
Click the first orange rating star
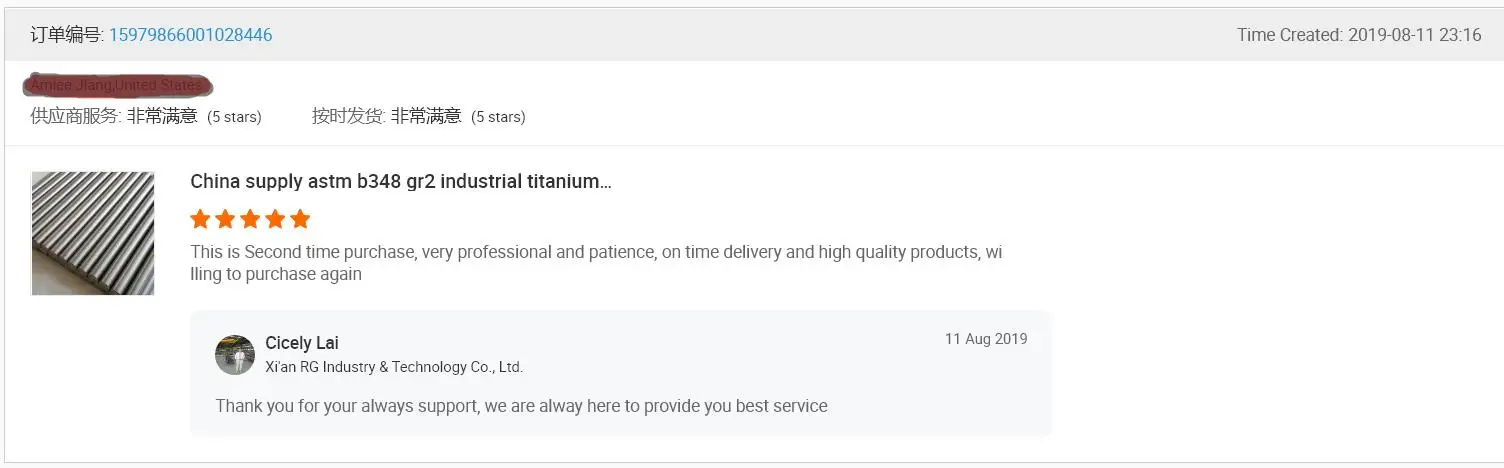(200, 219)
